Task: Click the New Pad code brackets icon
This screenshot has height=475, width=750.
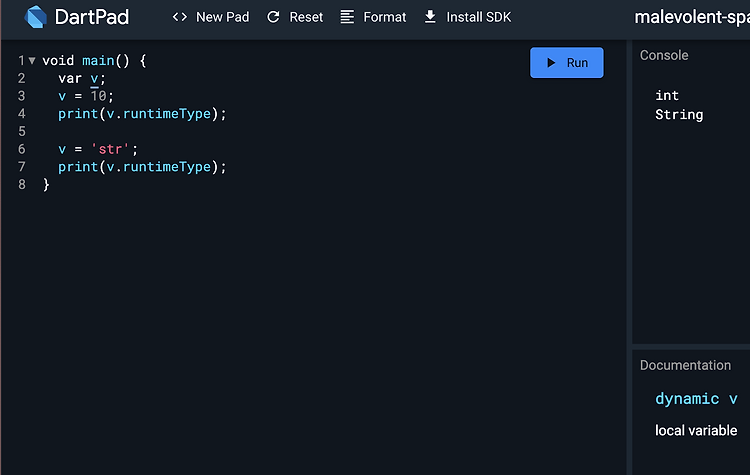Action: tap(180, 17)
